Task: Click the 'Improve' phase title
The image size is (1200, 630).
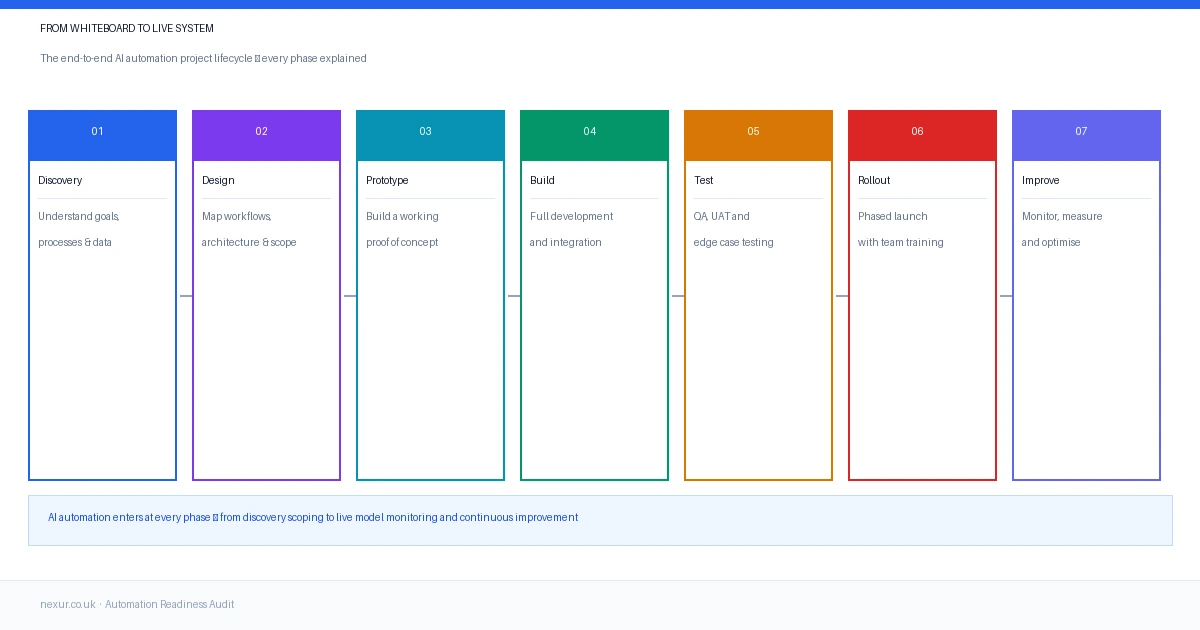Action: 1040,181
